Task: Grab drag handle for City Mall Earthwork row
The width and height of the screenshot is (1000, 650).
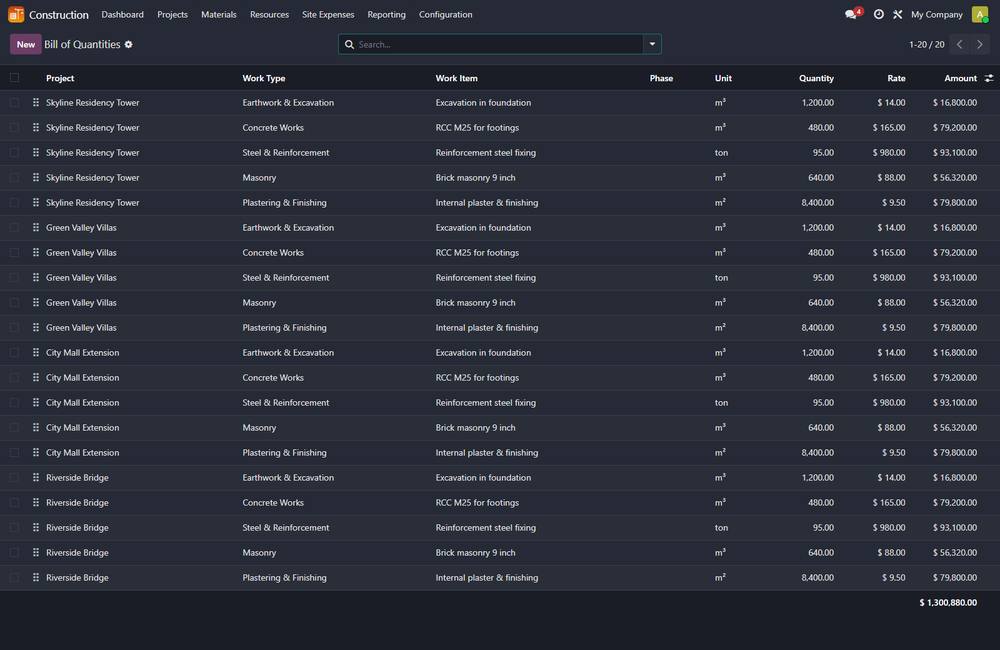Action: 36,353
